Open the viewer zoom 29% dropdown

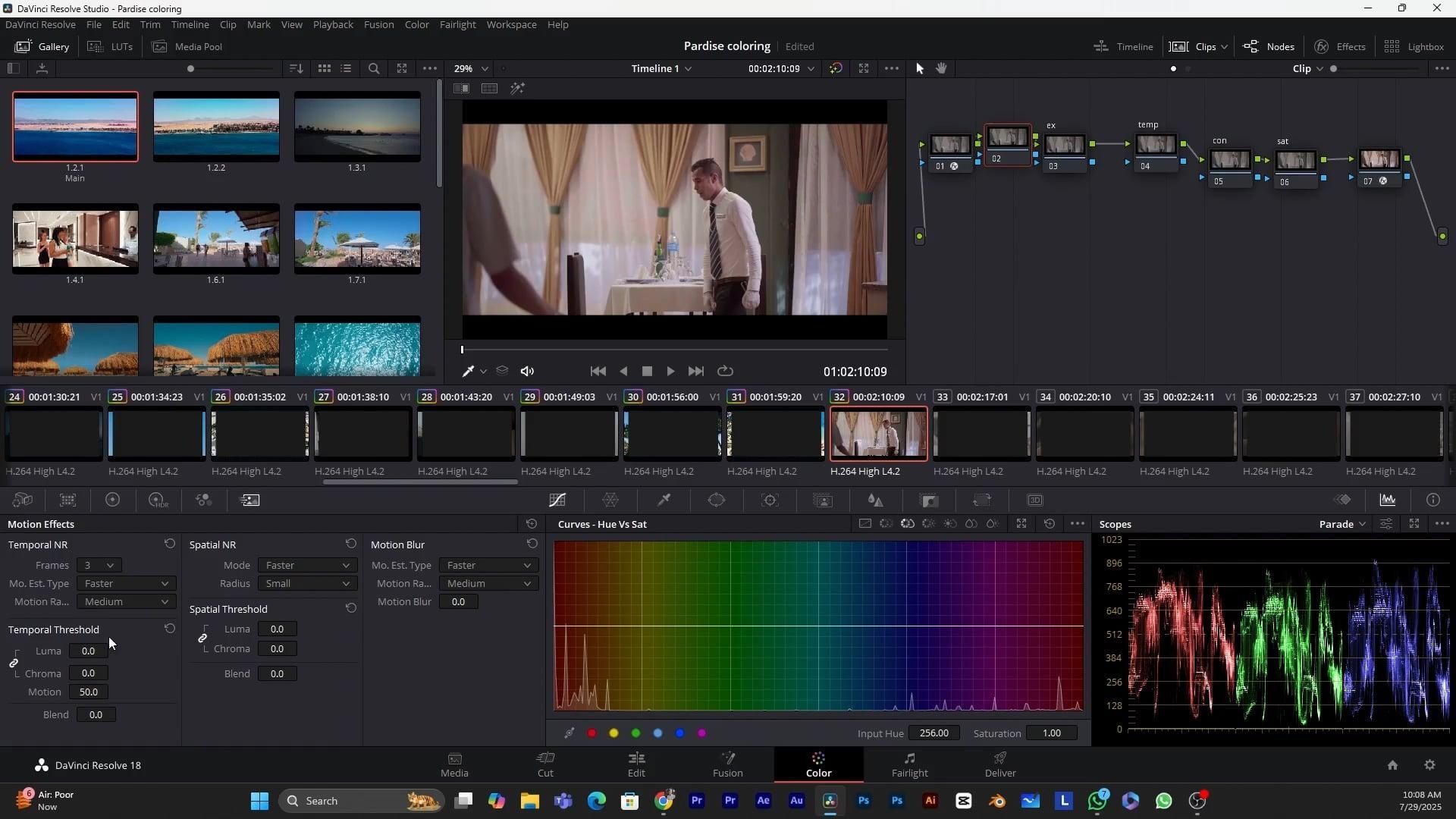(471, 68)
